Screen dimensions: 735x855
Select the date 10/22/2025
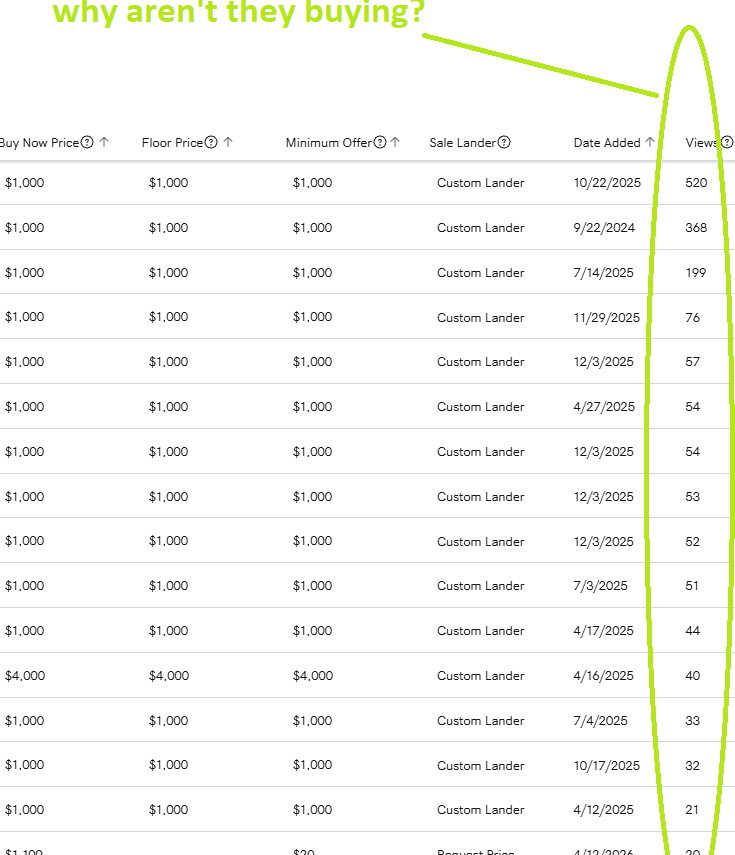[607, 183]
